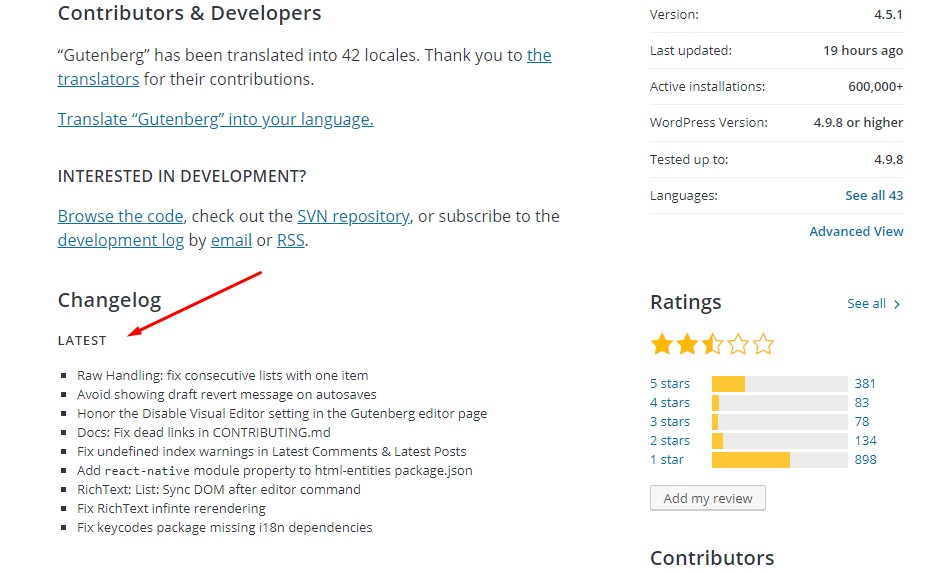Image resolution: width=936 pixels, height=573 pixels.
Task: Filter reviews by 3 stars
Action: pos(670,421)
